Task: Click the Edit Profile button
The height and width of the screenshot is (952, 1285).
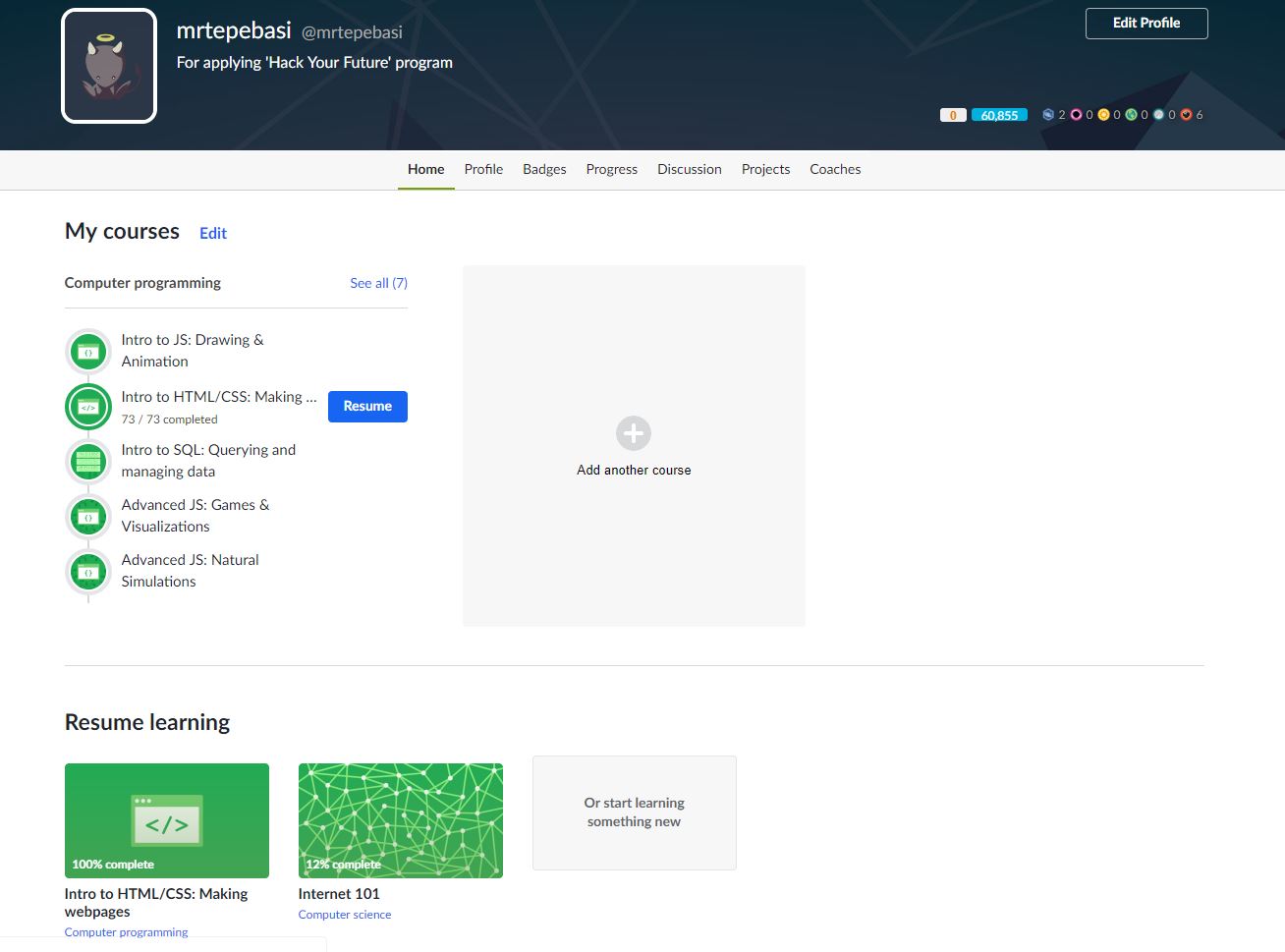Action: coord(1146,24)
